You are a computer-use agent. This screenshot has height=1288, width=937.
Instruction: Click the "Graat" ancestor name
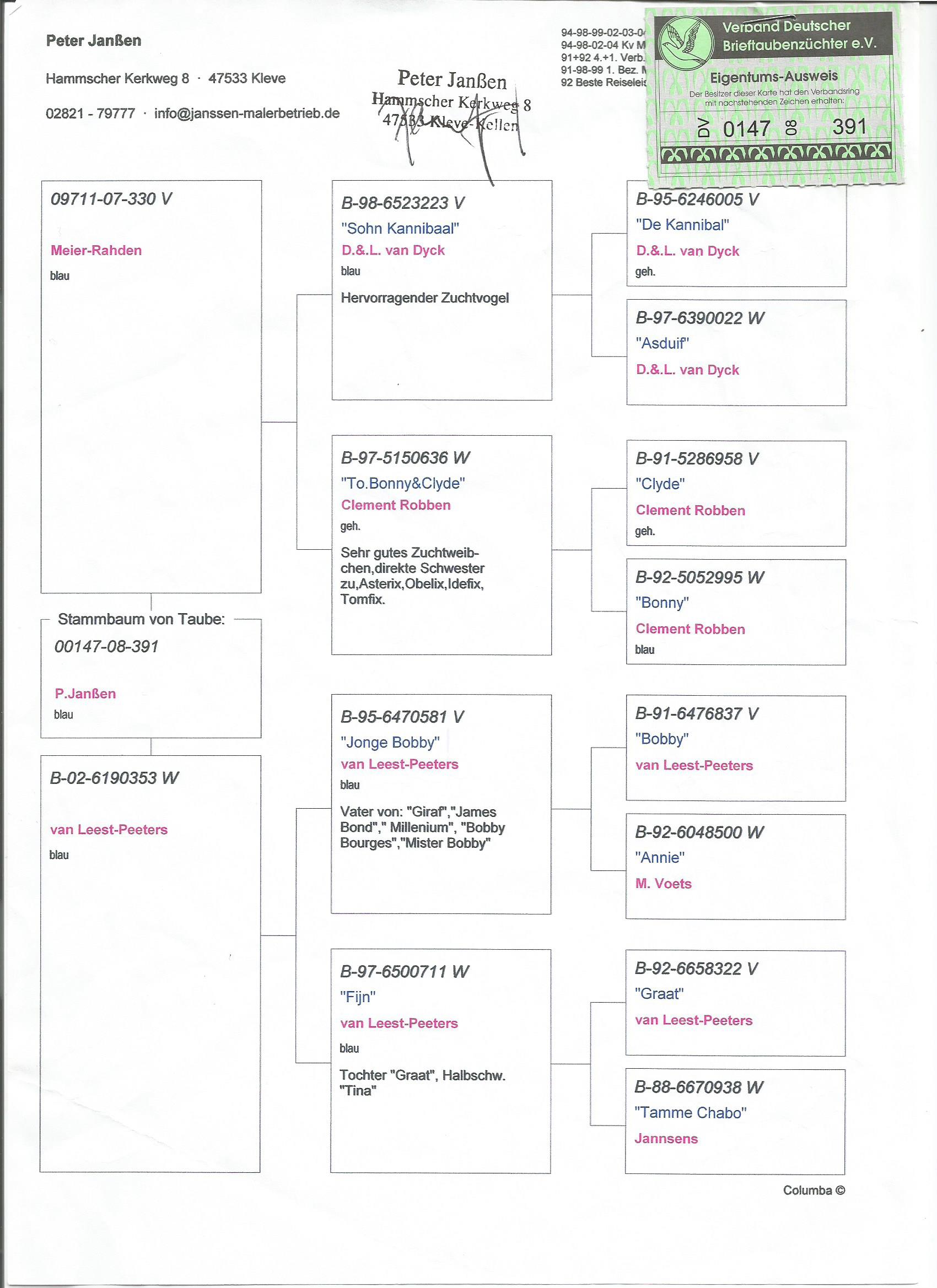[x=659, y=994]
